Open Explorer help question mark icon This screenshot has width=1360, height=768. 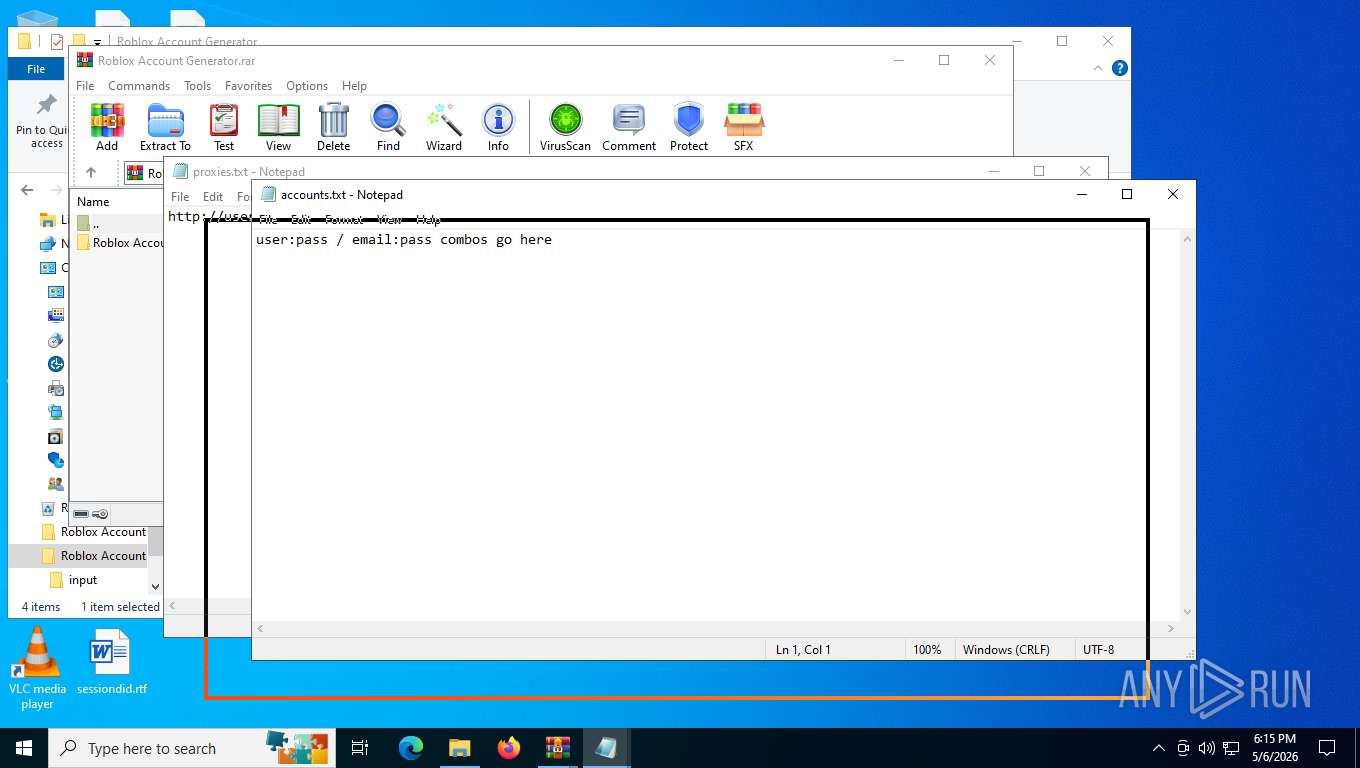(x=1120, y=68)
